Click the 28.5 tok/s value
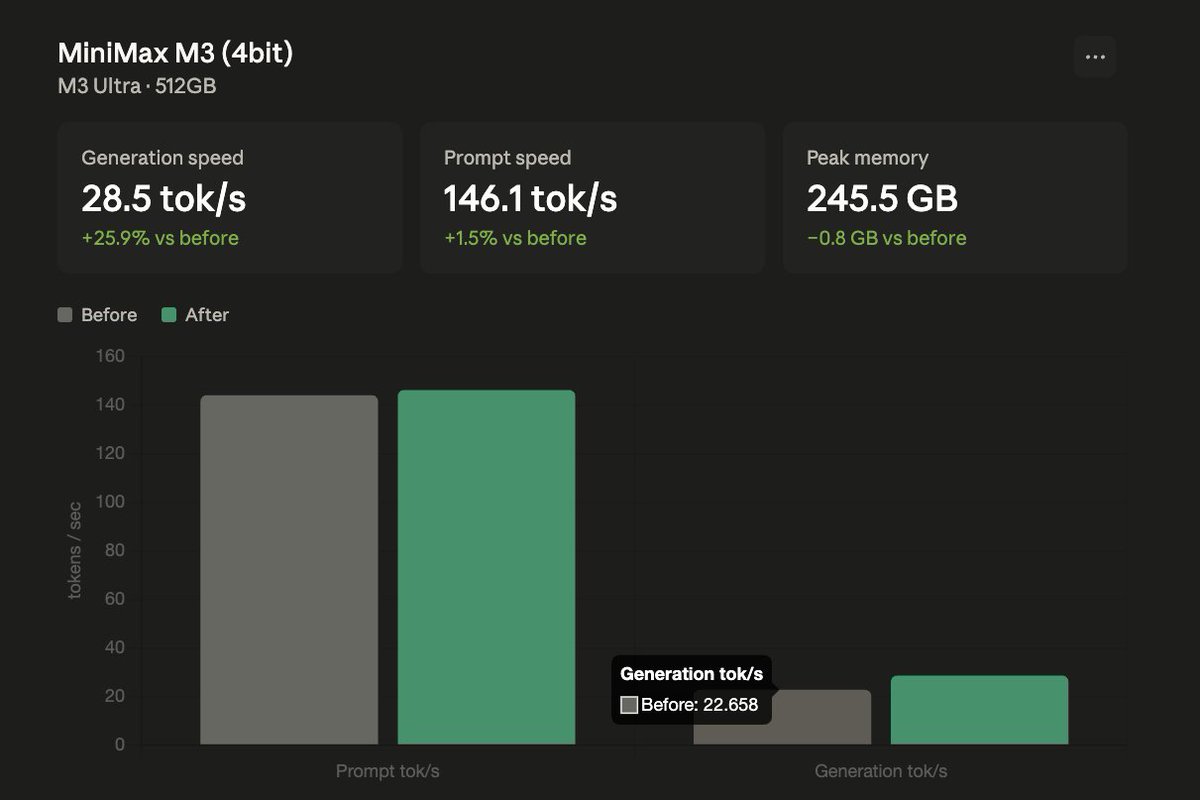 tap(163, 198)
